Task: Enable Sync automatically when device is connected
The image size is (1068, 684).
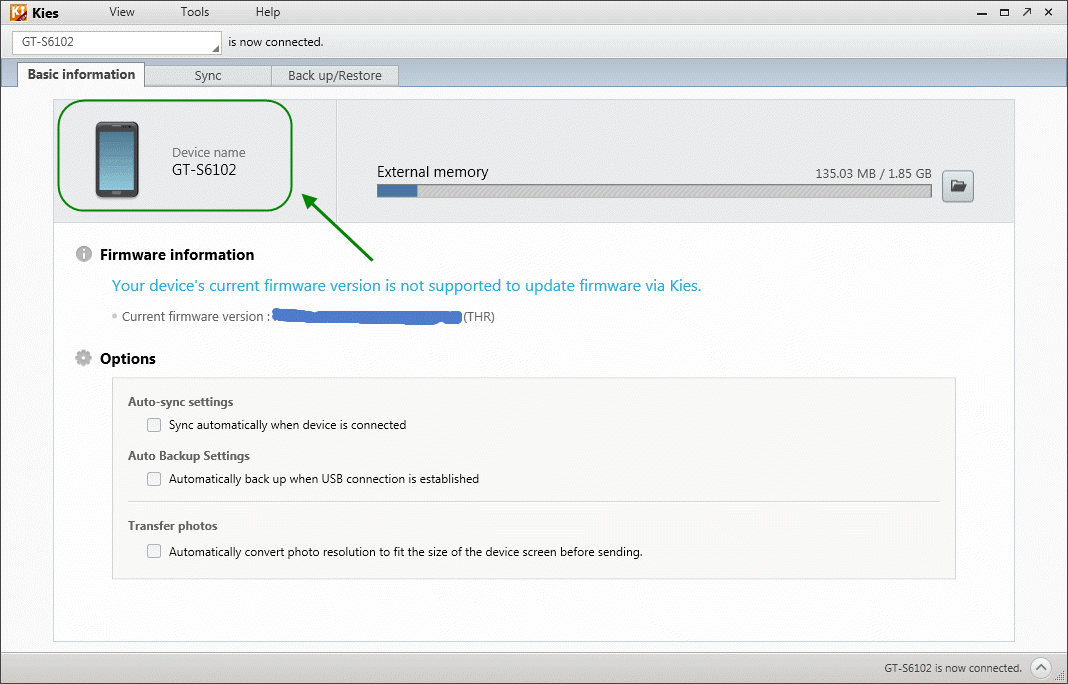Action: pyautogui.click(x=154, y=425)
